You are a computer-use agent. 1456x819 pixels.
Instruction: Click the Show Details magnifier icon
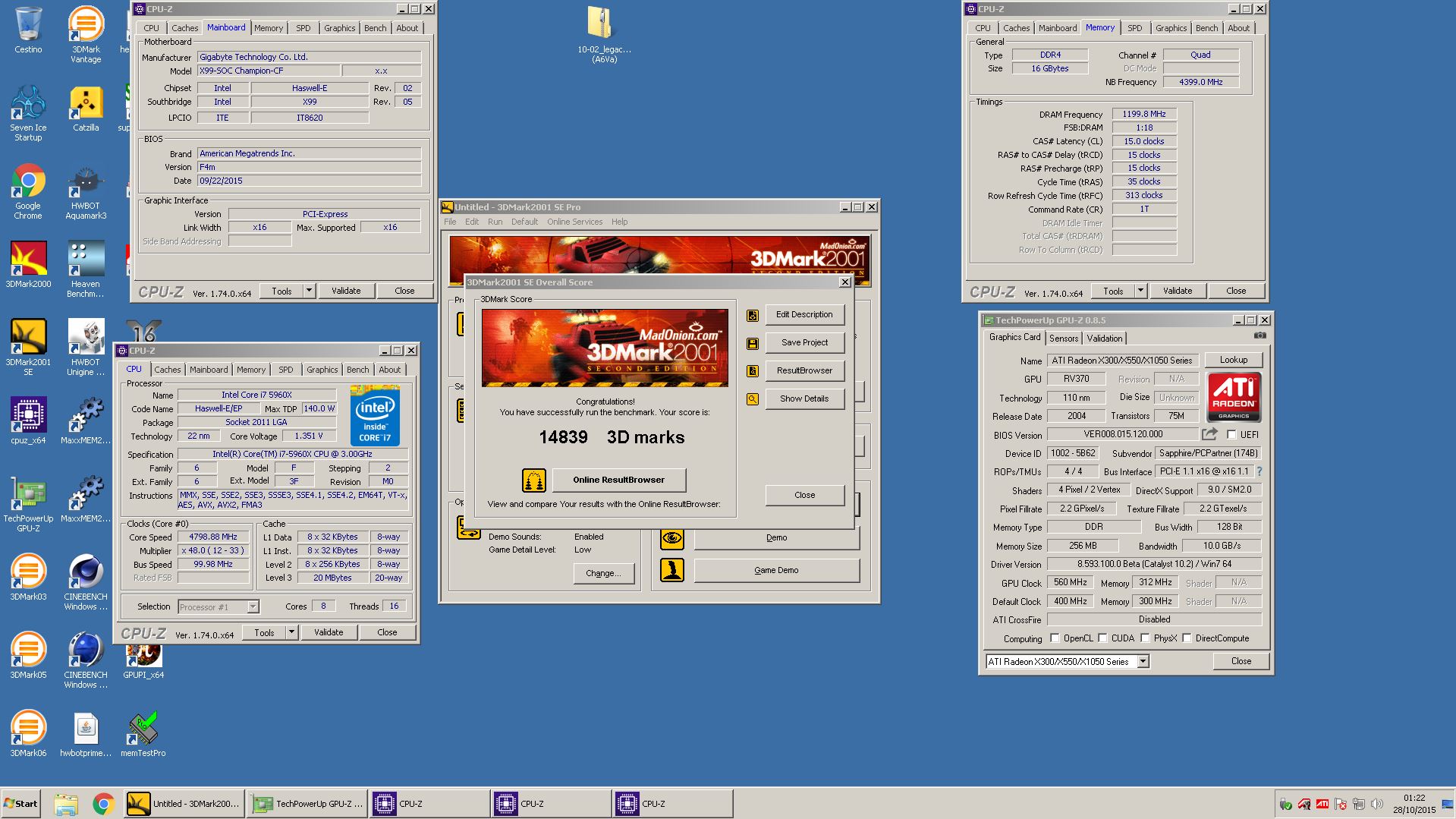(753, 399)
